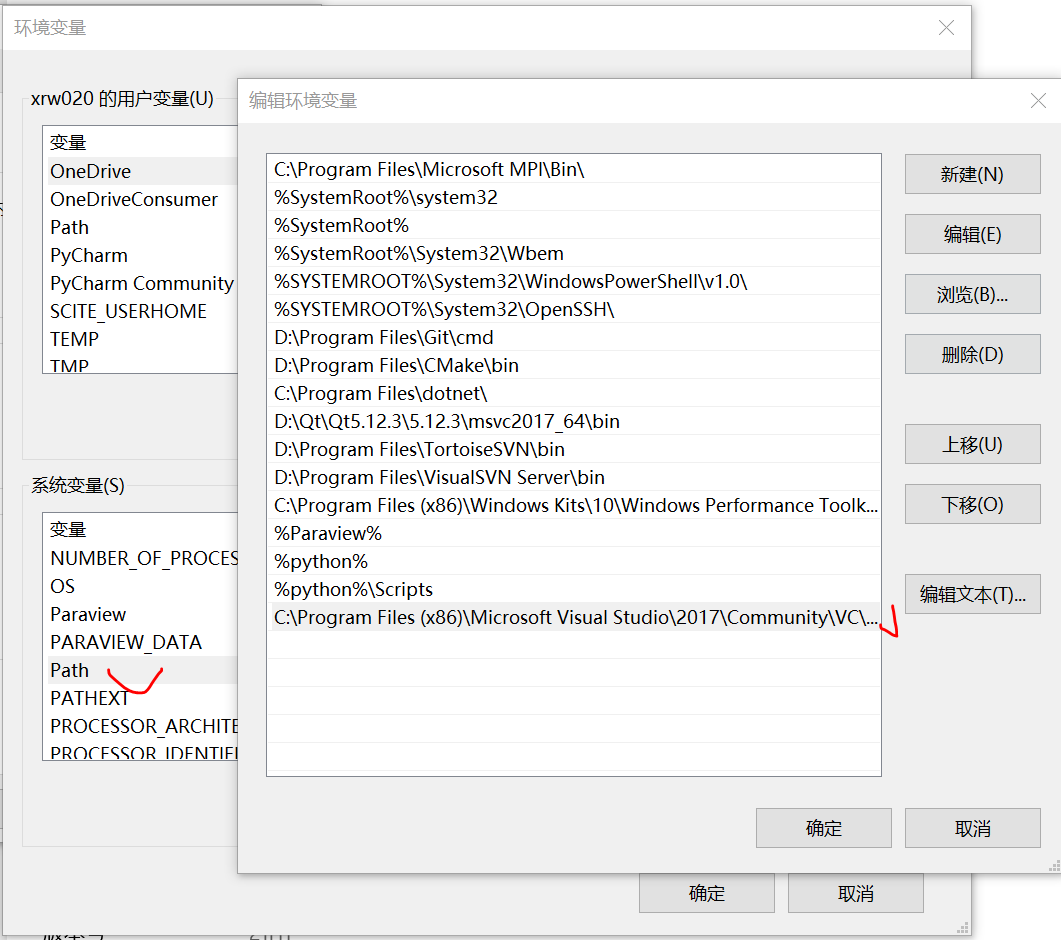The height and width of the screenshot is (940, 1061).
Task: Cancel the edit dialog via 取消
Action: (971, 828)
